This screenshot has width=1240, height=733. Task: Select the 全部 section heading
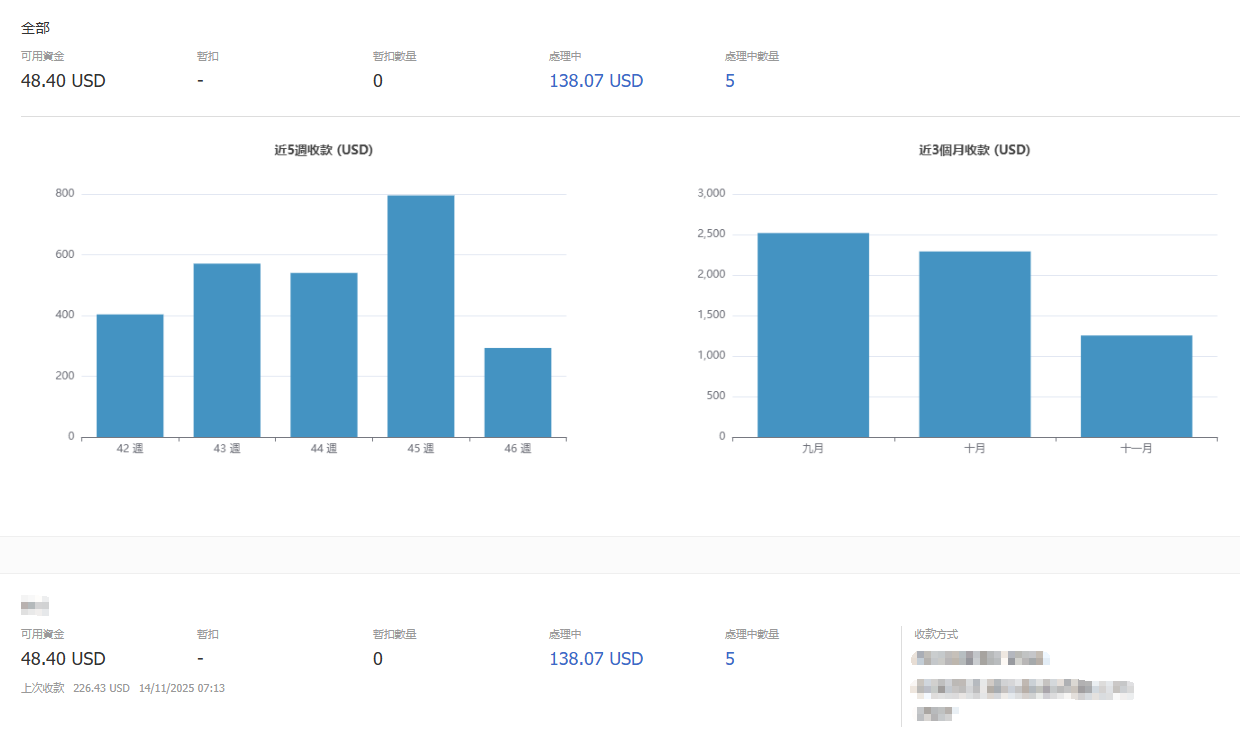coord(35,28)
